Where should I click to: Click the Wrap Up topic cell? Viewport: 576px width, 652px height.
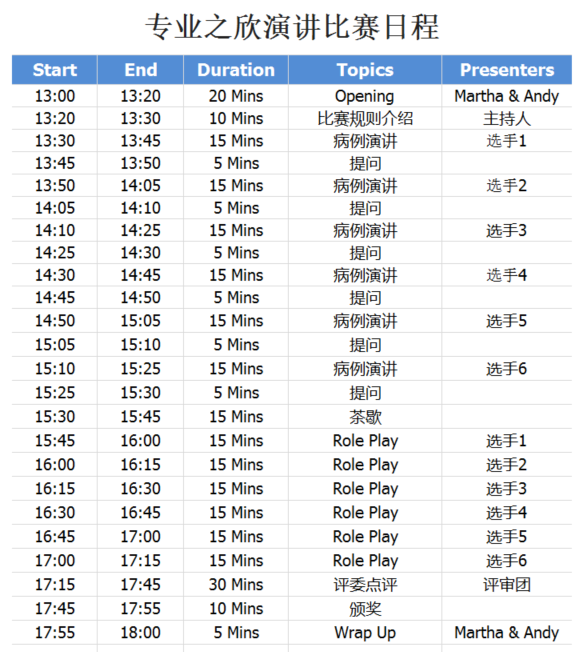coord(365,633)
